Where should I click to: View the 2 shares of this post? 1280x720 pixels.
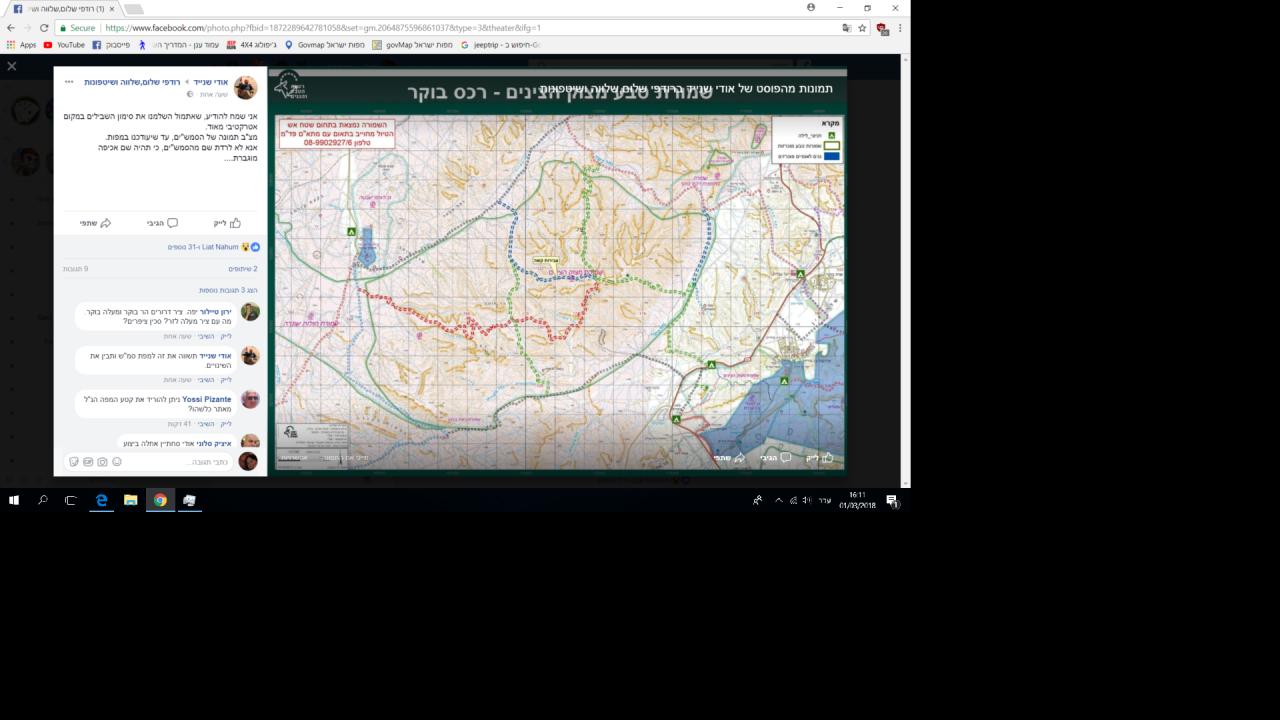pos(242,269)
